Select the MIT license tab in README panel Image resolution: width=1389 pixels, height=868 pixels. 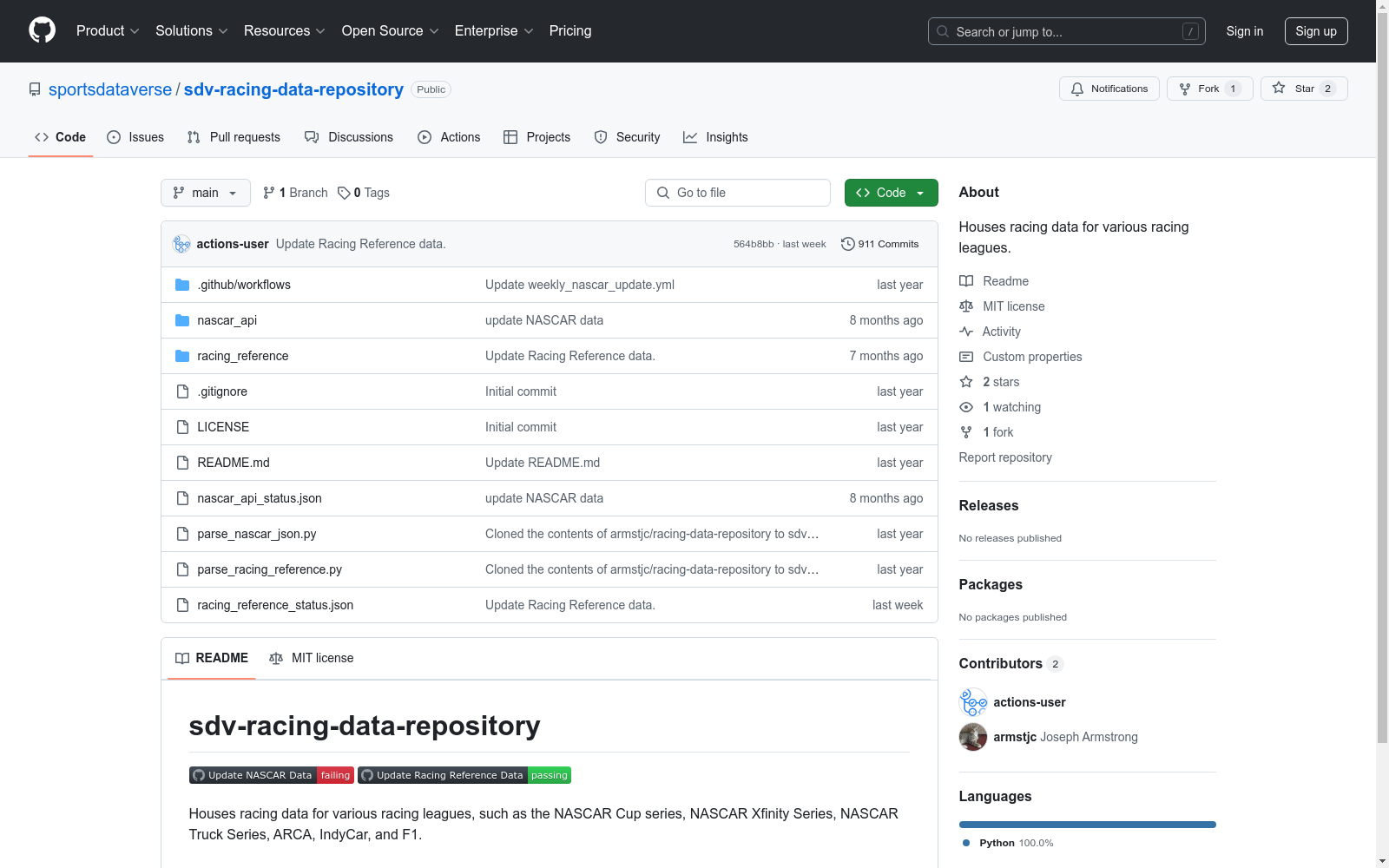point(312,658)
